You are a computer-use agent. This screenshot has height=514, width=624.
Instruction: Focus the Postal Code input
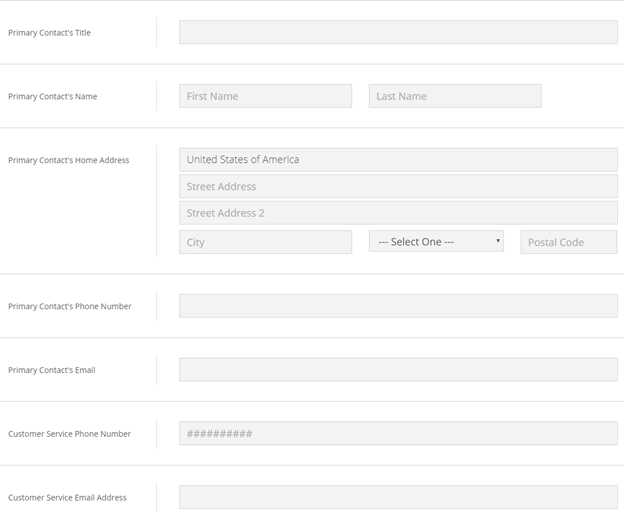tap(568, 242)
